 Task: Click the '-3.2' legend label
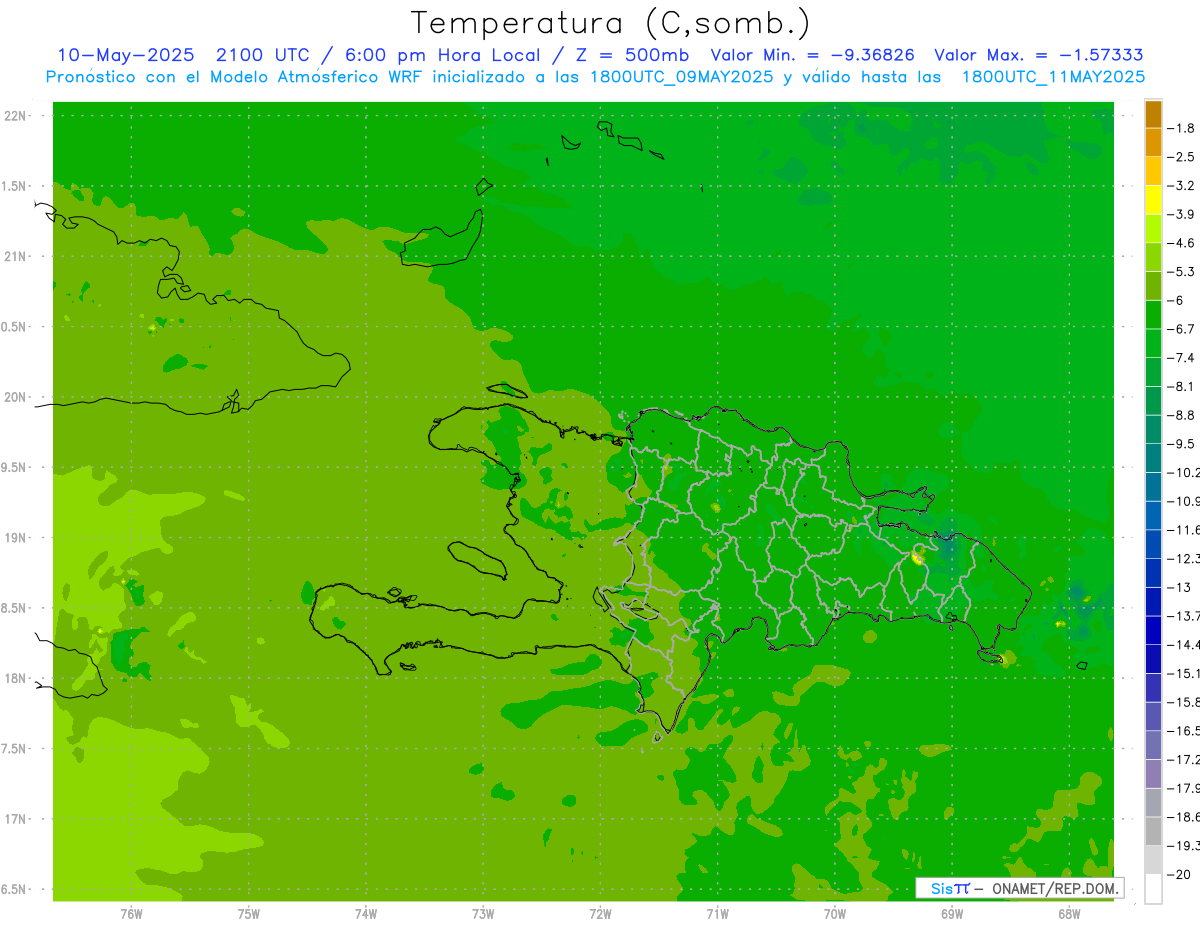[1181, 186]
